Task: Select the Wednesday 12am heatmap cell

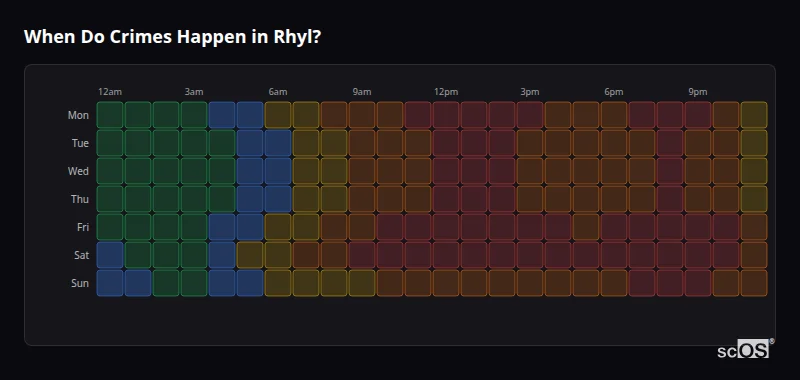Action: pyautogui.click(x=110, y=171)
